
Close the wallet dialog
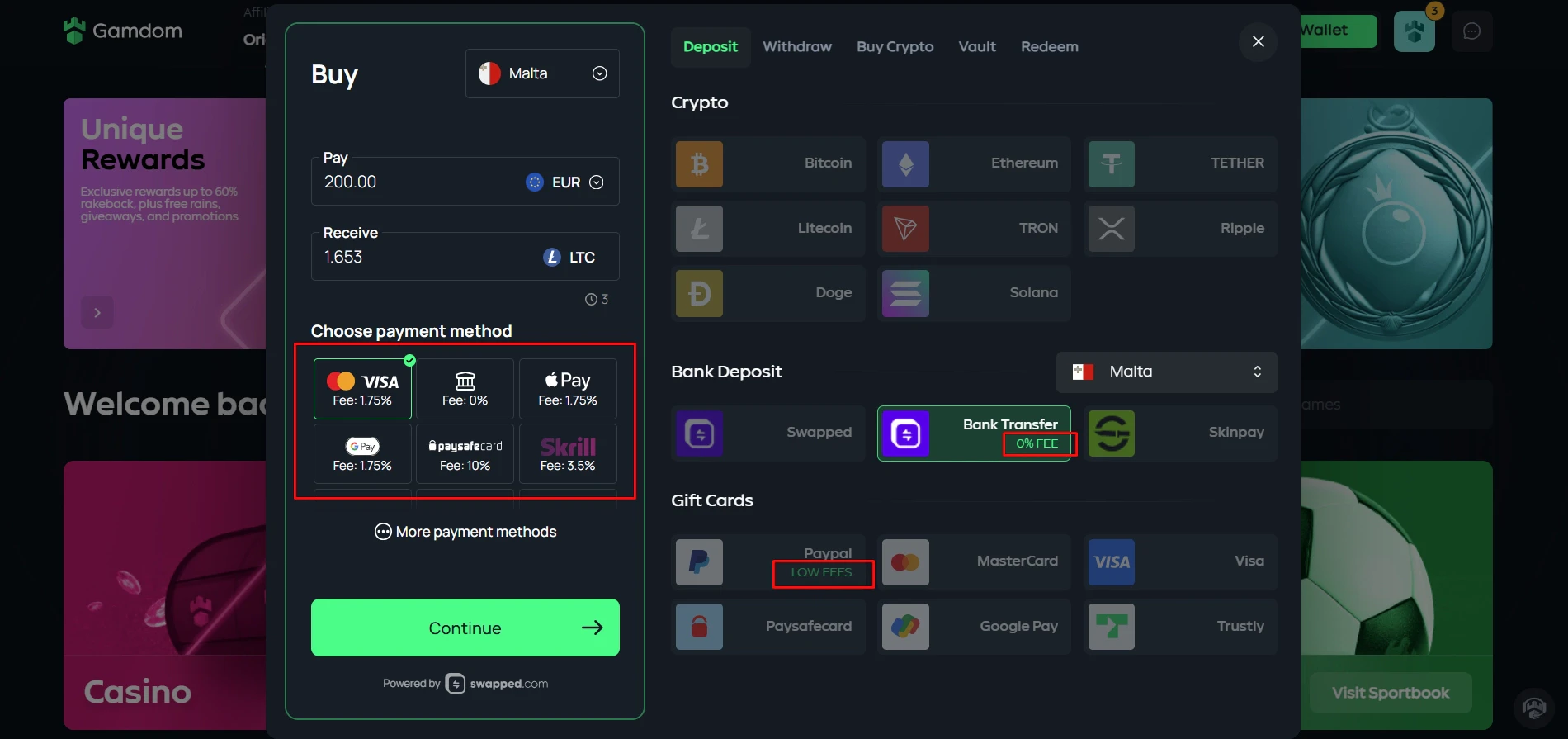[1259, 41]
